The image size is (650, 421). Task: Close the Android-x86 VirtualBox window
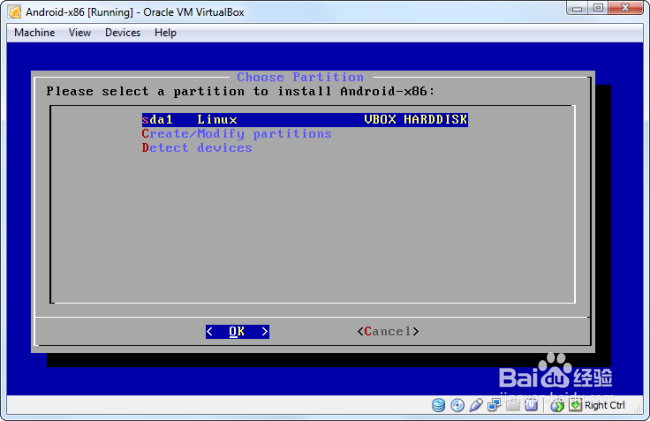pyautogui.click(x=626, y=8)
